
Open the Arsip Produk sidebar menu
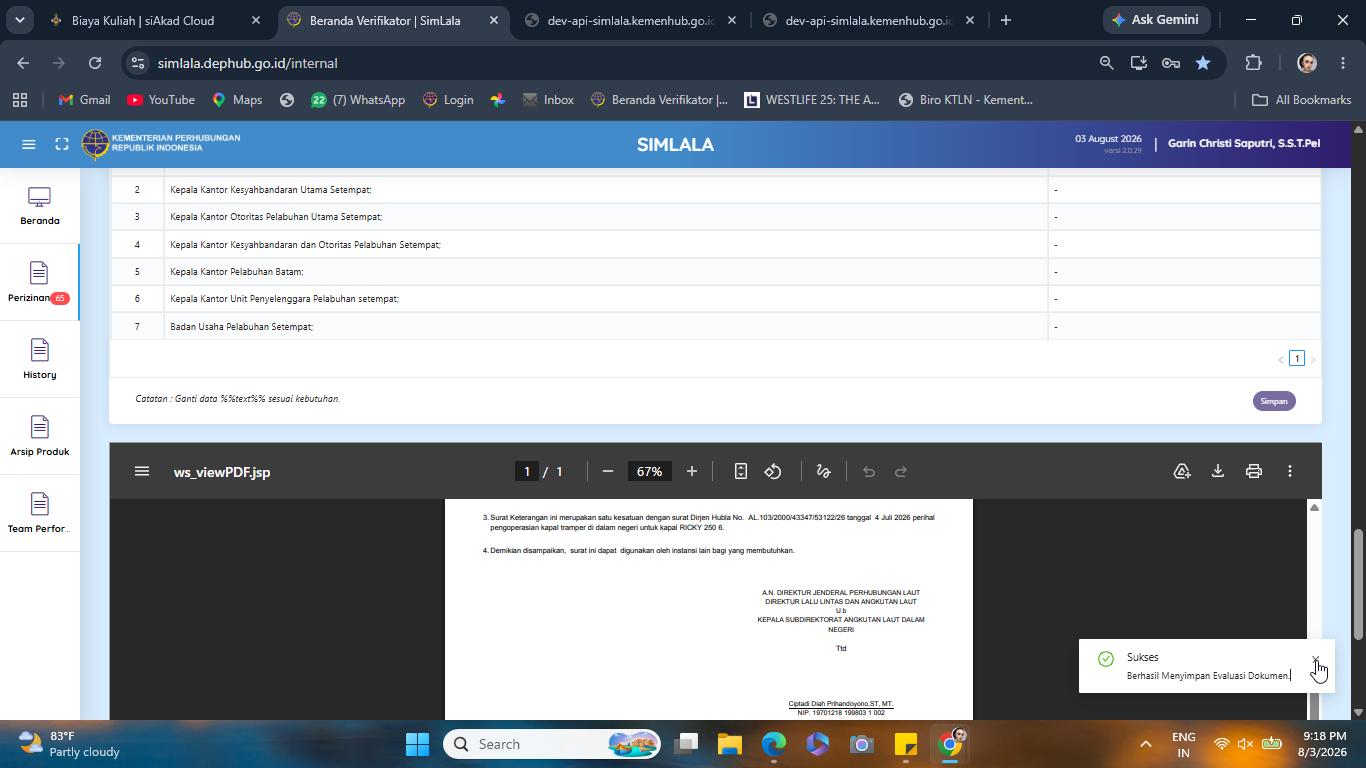39,436
